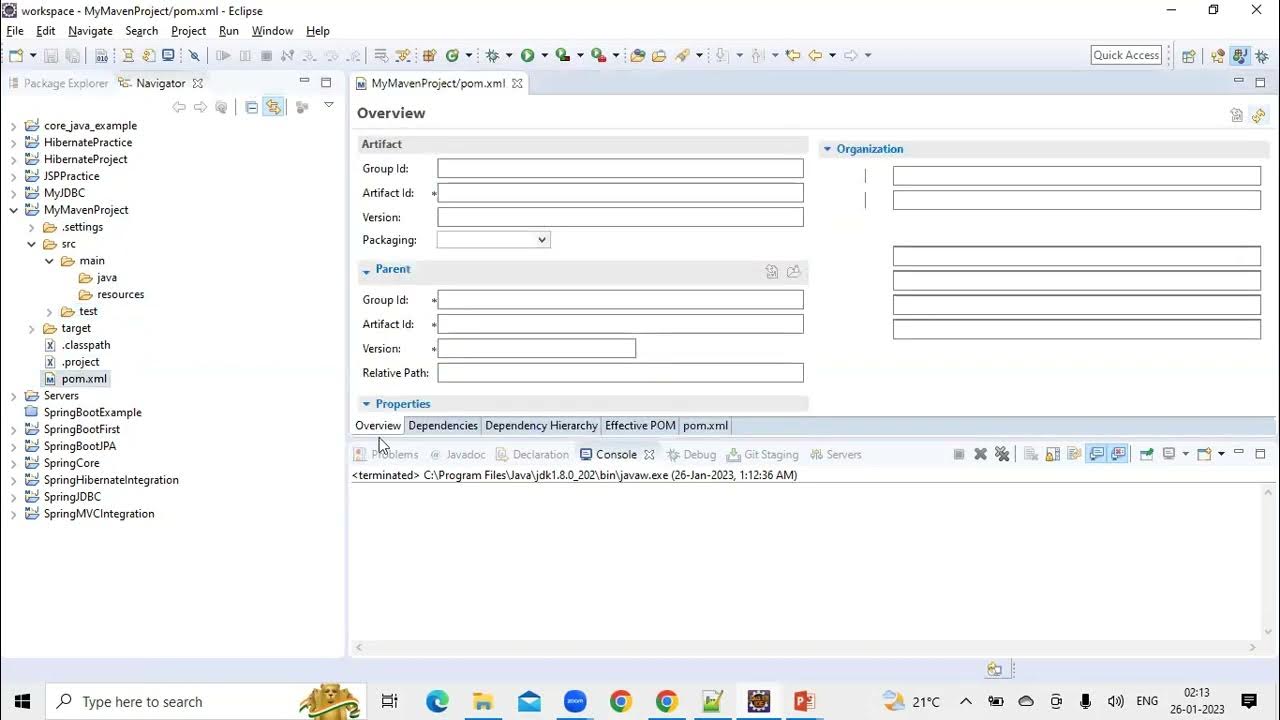
Task: Click the Coverage run toolbar icon
Action: (562, 56)
